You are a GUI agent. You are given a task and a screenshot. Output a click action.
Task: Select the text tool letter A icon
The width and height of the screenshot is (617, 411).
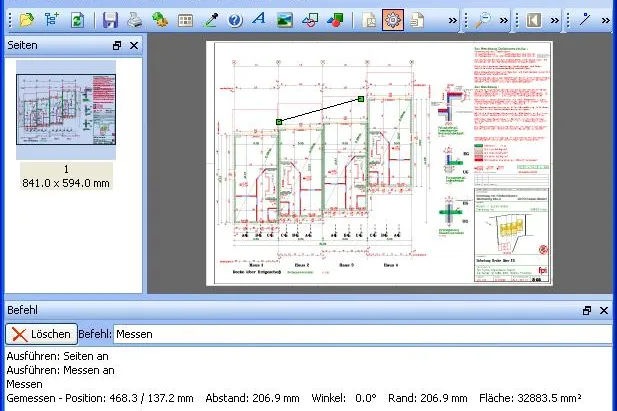click(259, 19)
